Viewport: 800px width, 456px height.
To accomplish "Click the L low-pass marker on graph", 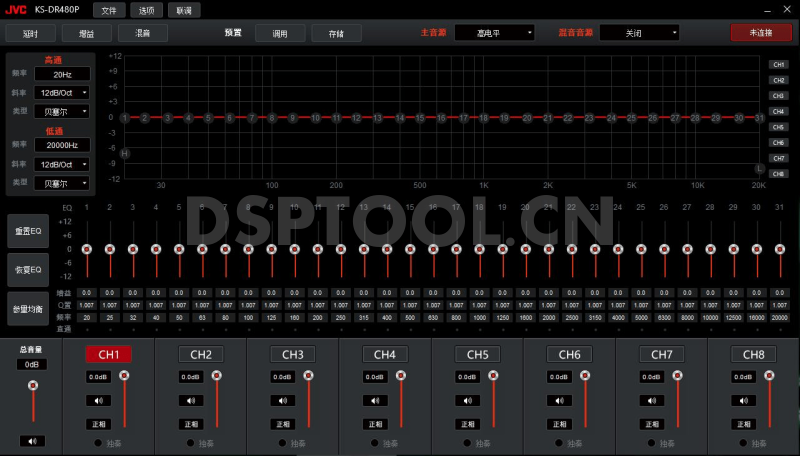I will pyautogui.click(x=759, y=168).
